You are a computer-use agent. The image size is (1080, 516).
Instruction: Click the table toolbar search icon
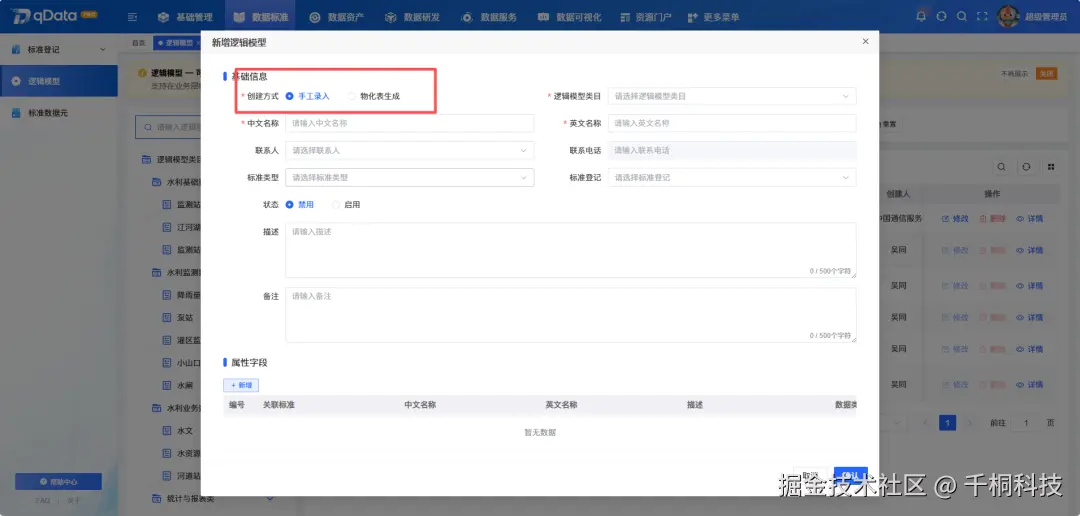point(1001,167)
